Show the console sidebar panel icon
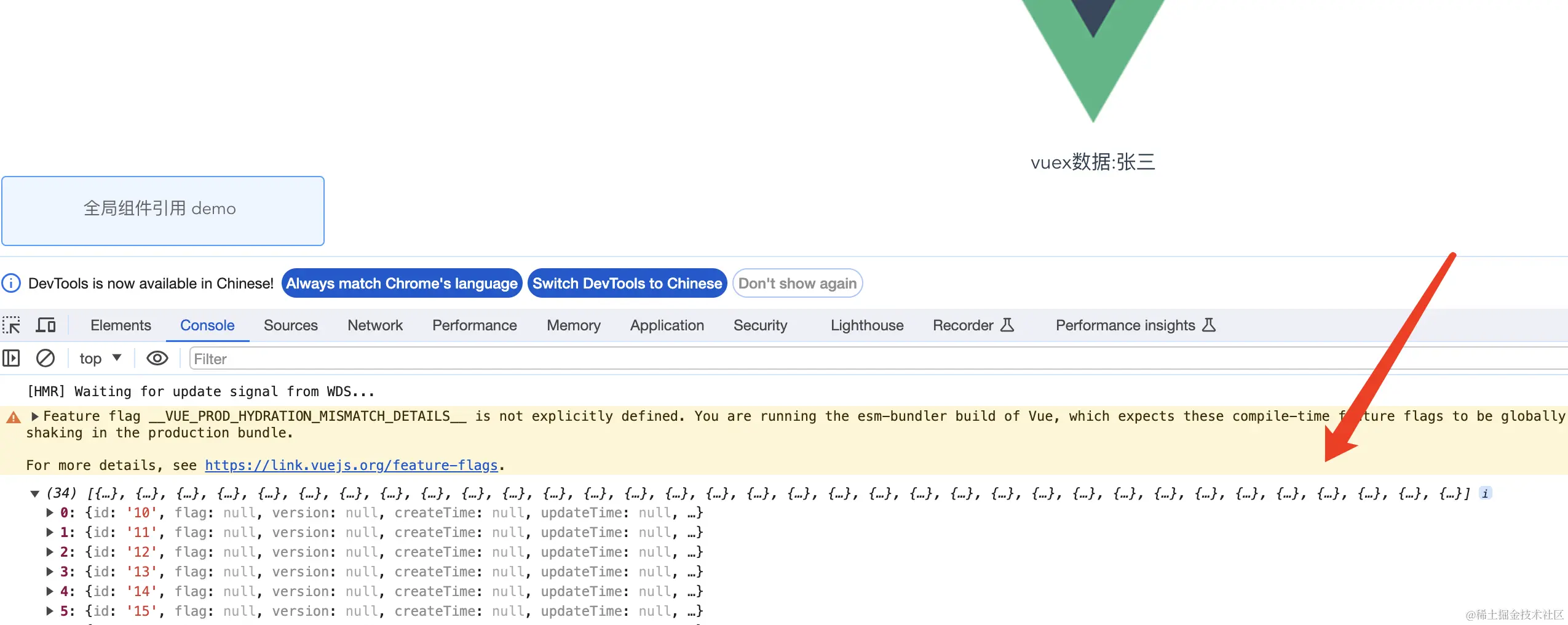 (x=11, y=358)
